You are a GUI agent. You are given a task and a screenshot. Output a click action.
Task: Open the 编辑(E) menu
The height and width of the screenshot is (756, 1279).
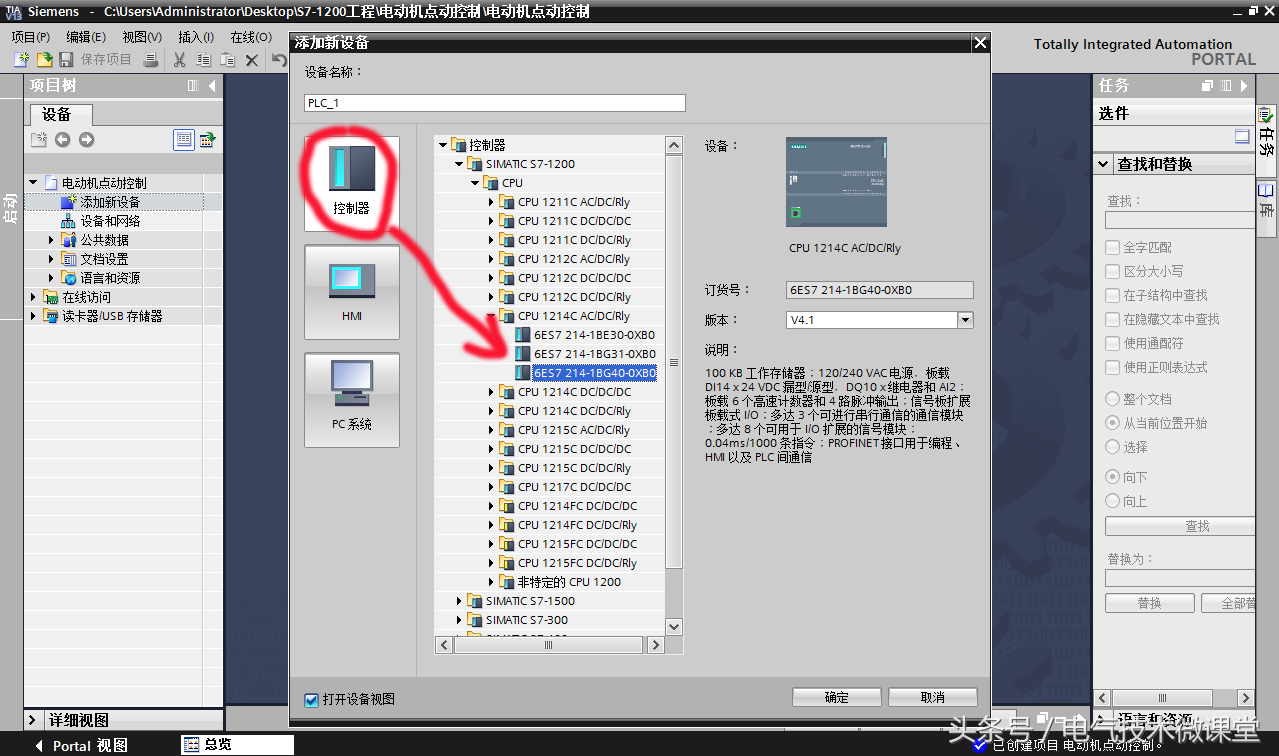point(86,36)
